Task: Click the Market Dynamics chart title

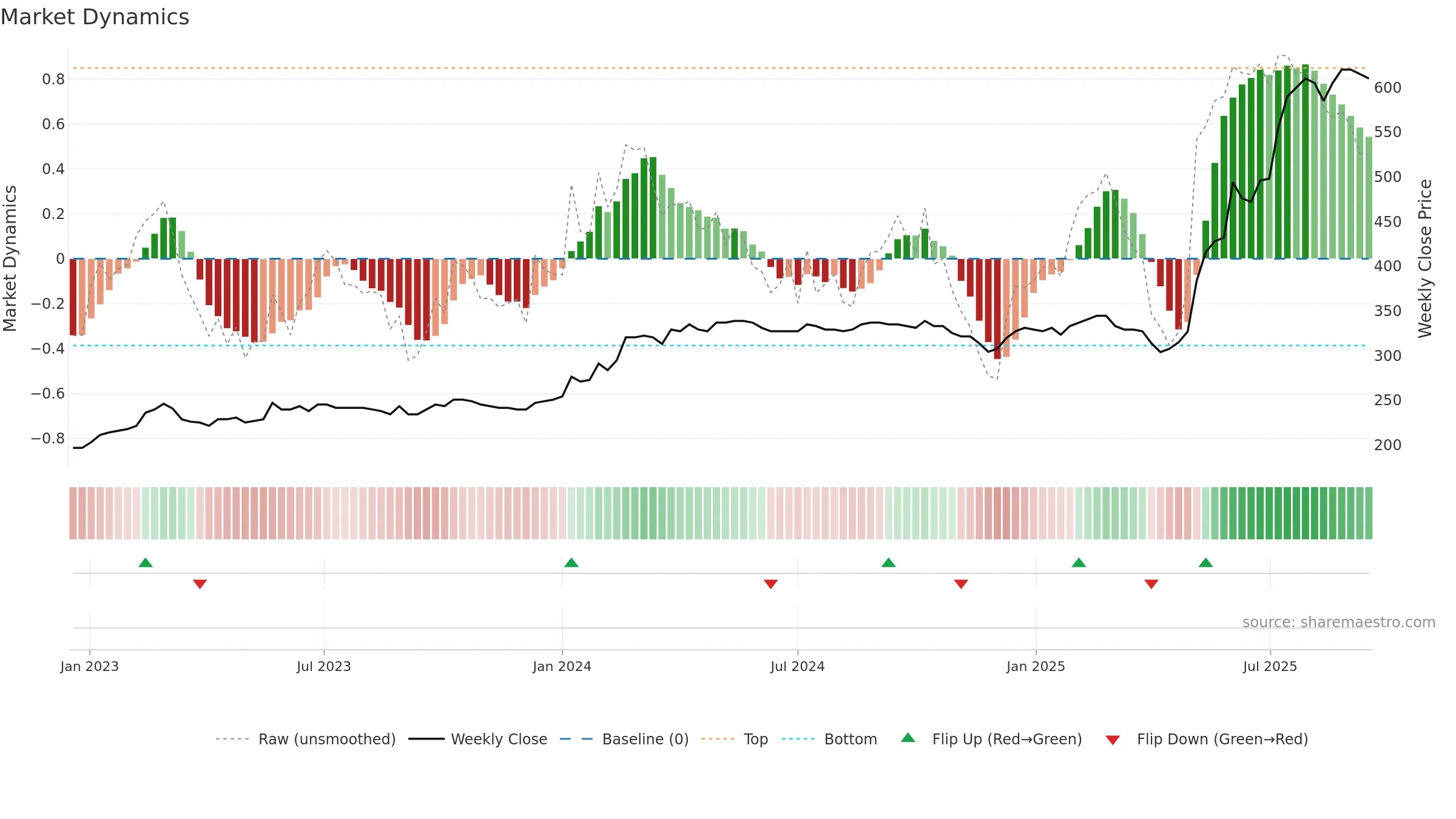Action: pyautogui.click(x=95, y=17)
